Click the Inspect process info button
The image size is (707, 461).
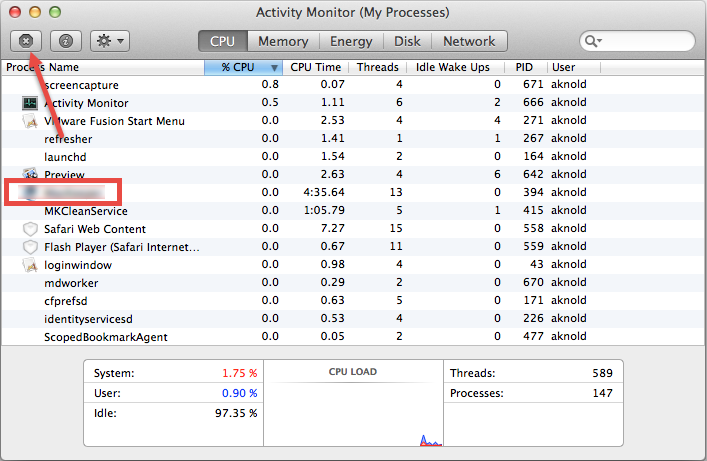(x=66, y=41)
